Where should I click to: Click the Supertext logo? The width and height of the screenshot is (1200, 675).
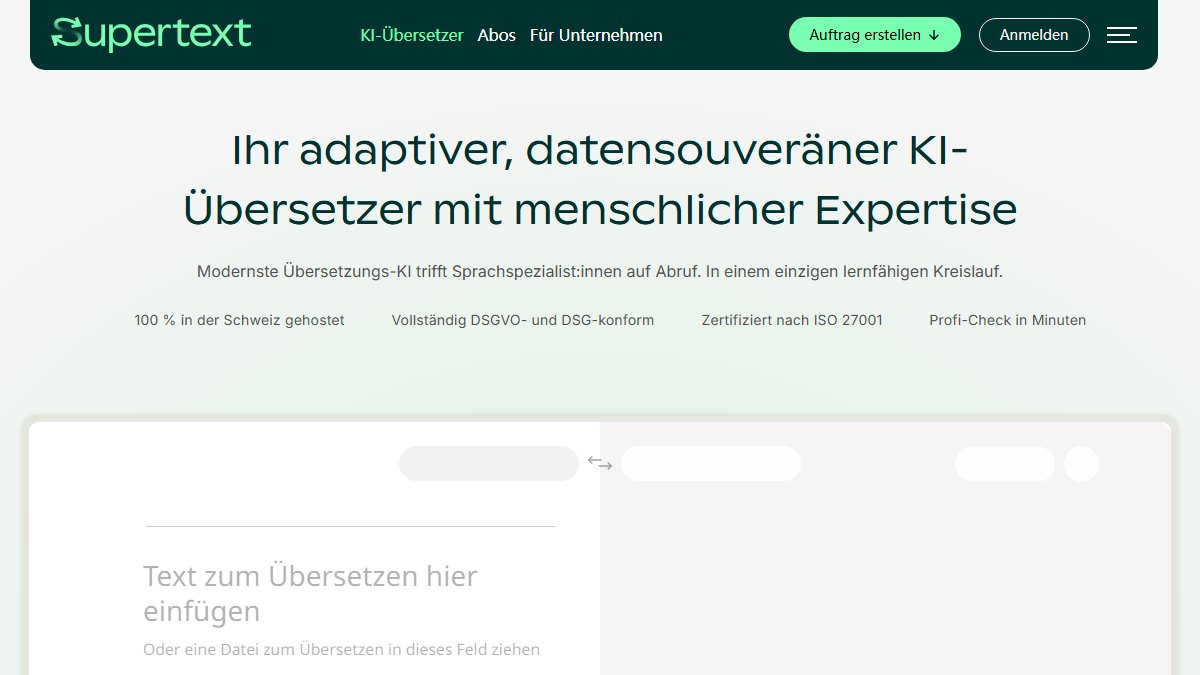pos(151,34)
